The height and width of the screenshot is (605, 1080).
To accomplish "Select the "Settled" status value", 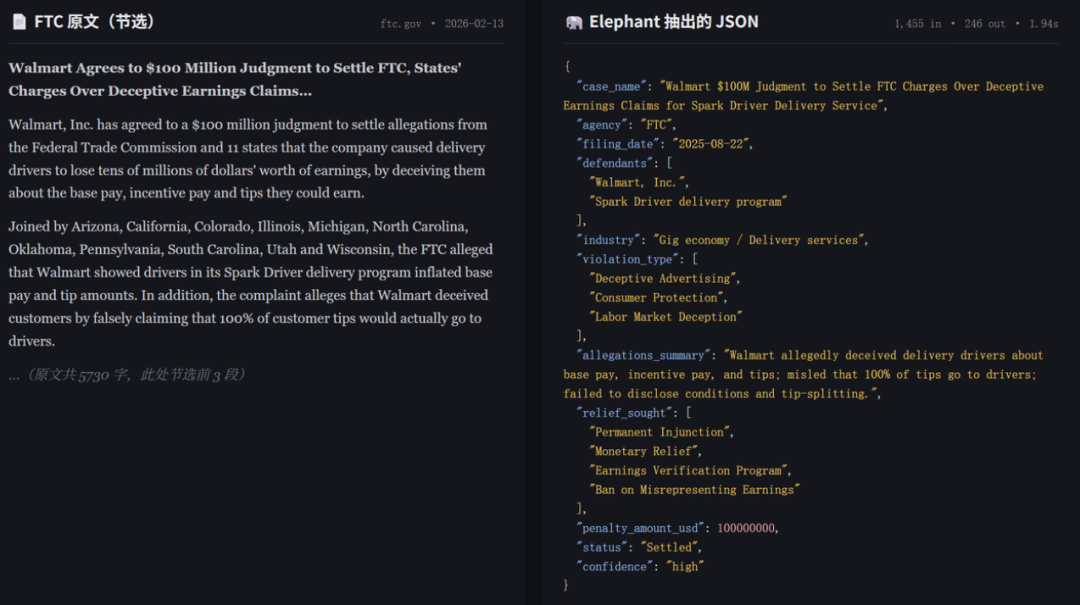I will coord(671,547).
